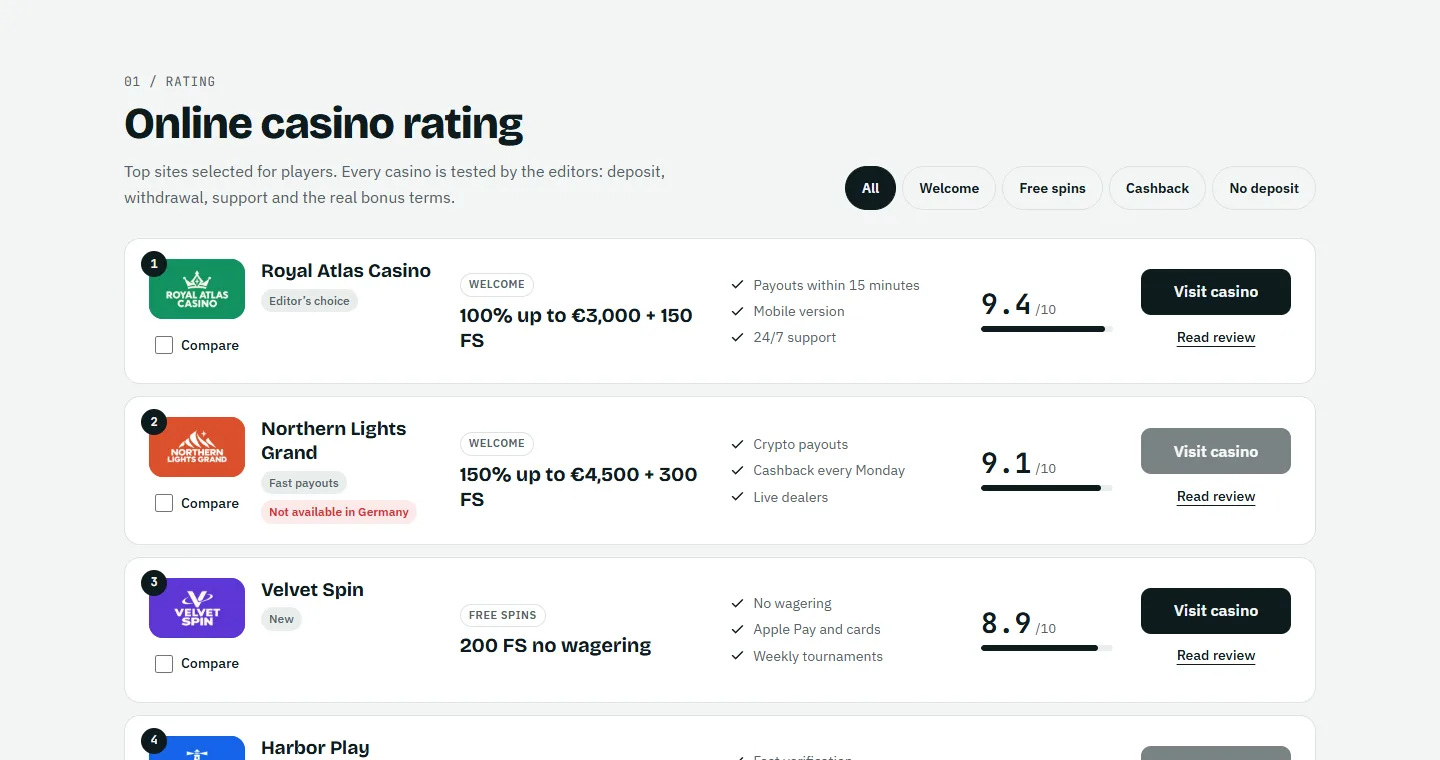Click the Royal Atlas Casino logo
Viewport: 1440px width, 760px height.
pyautogui.click(x=197, y=289)
